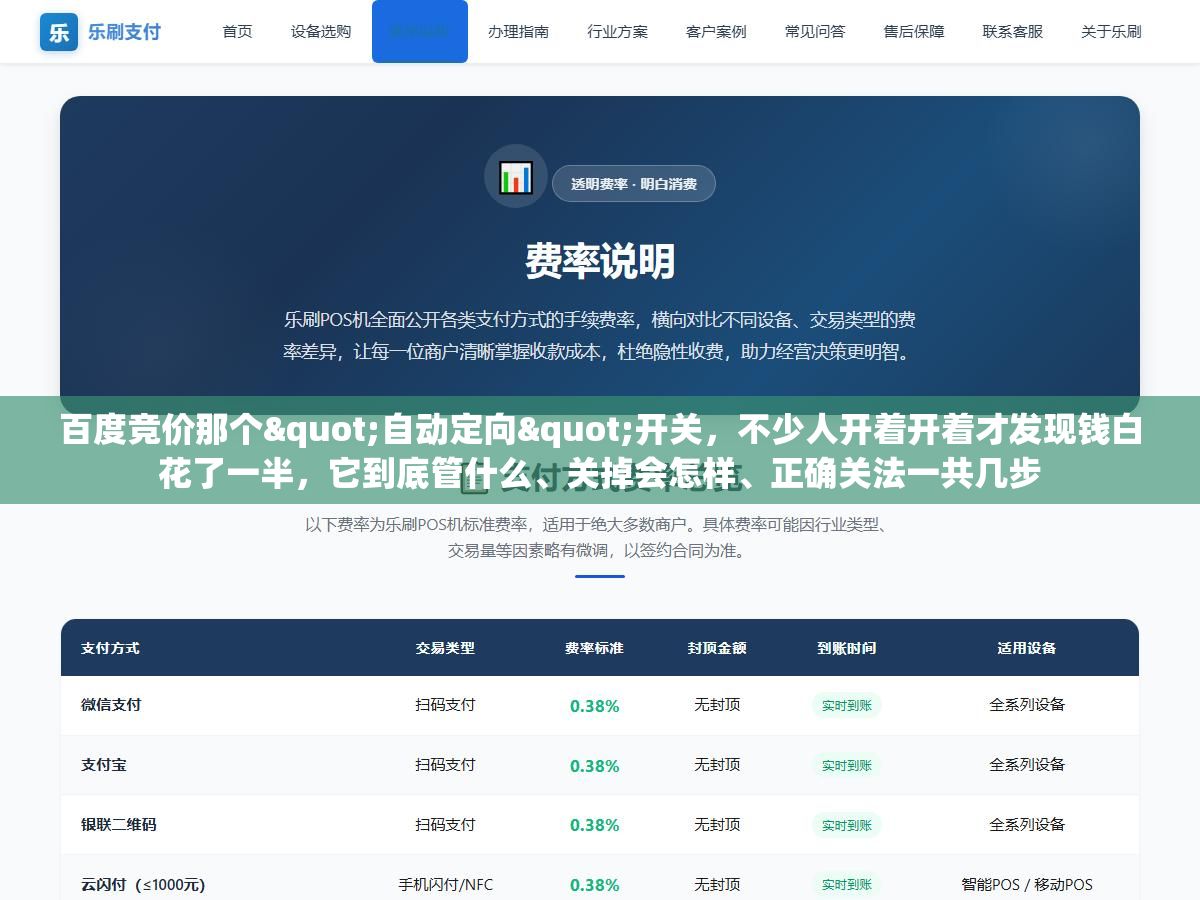
Task: Open the 常见问答 menu item
Action: 815,31
